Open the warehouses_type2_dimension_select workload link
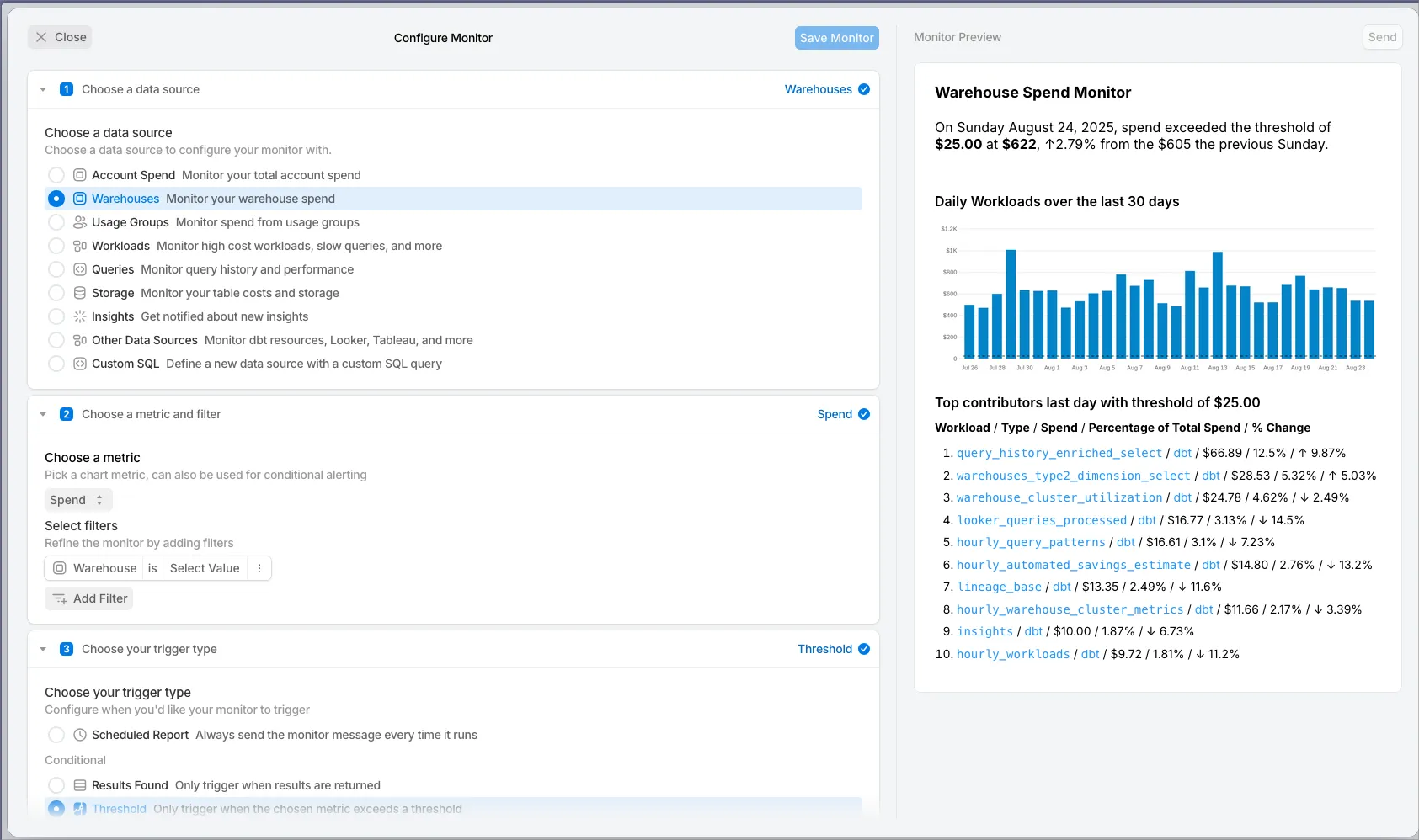Screen dimensions: 1419x840 coord(1074,476)
